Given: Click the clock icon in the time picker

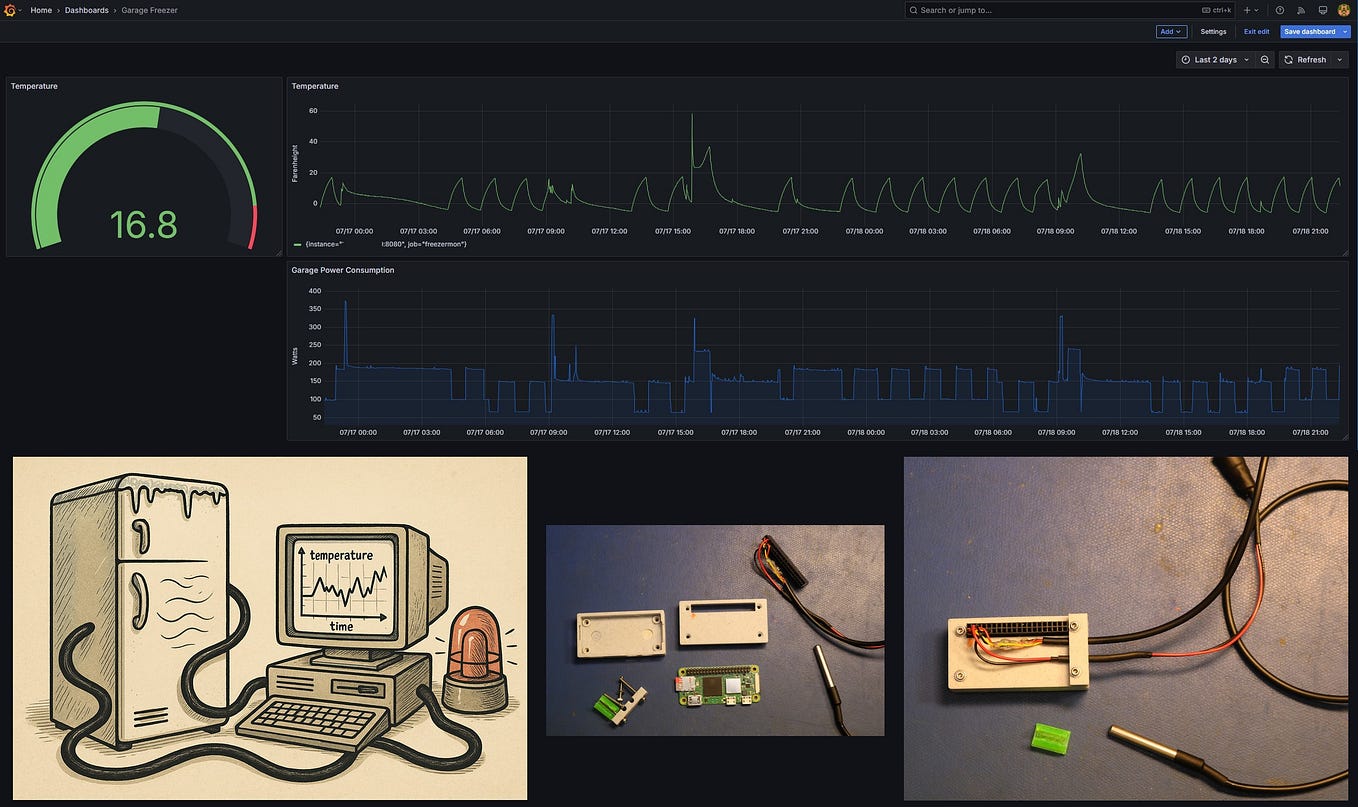Looking at the screenshot, I should click(1185, 59).
